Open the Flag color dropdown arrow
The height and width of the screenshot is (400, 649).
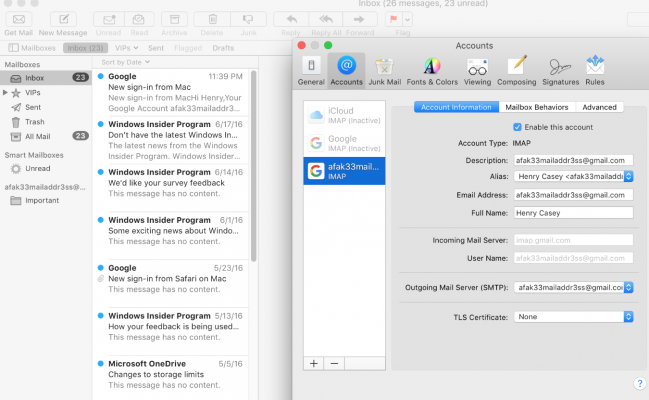(407, 19)
